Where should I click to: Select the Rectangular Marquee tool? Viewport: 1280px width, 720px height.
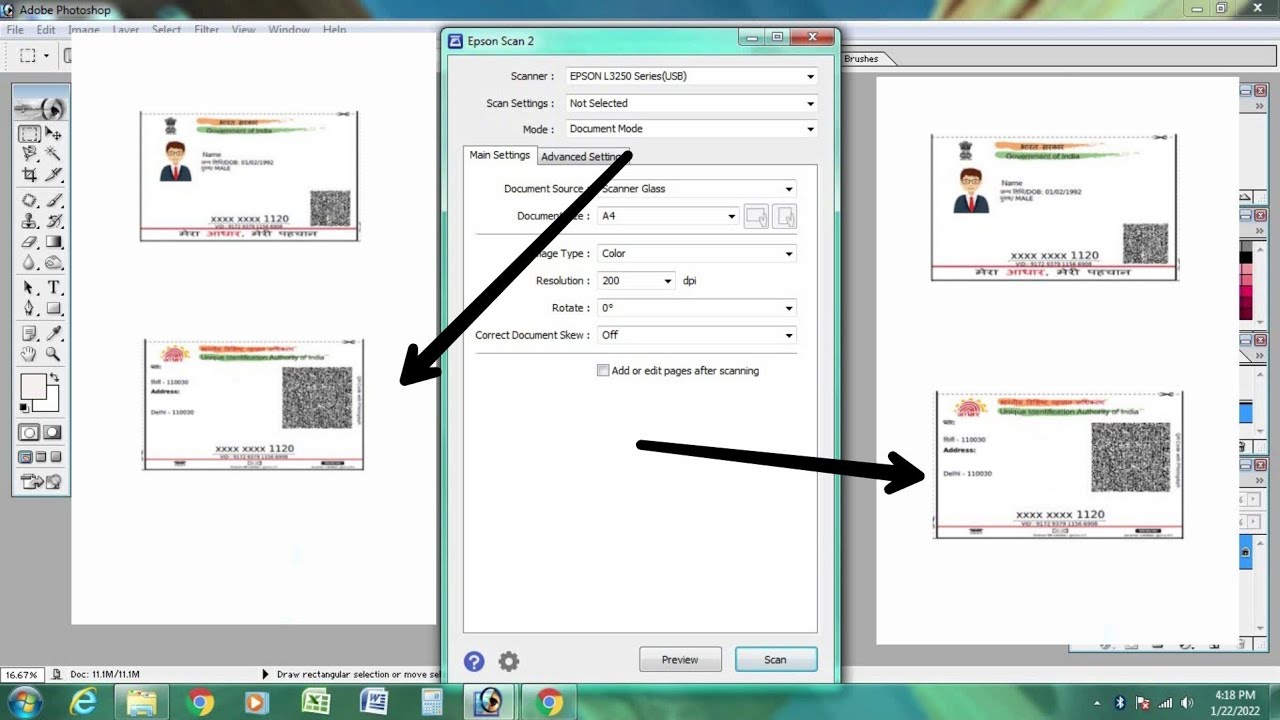point(30,134)
